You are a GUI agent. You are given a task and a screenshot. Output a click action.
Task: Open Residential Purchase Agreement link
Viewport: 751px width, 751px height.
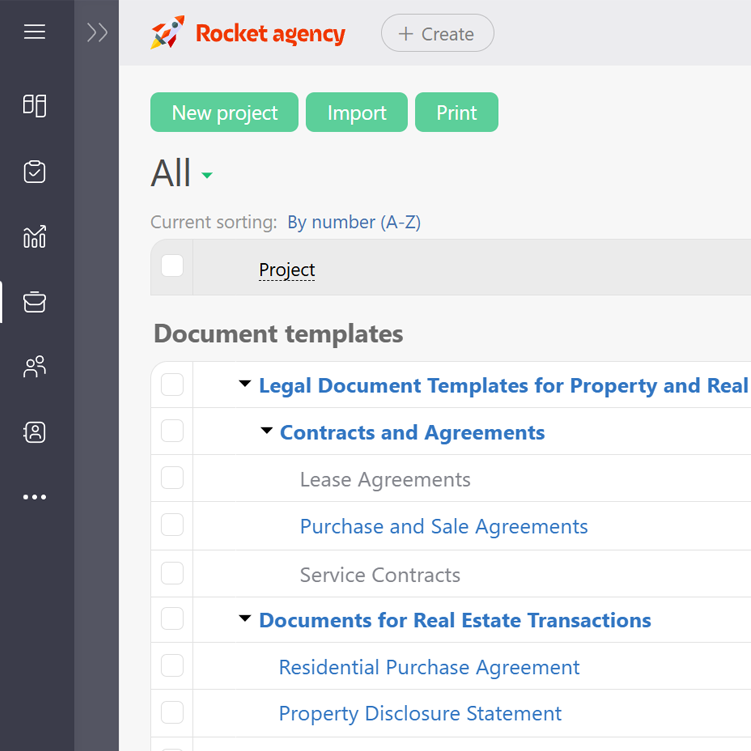(x=429, y=667)
